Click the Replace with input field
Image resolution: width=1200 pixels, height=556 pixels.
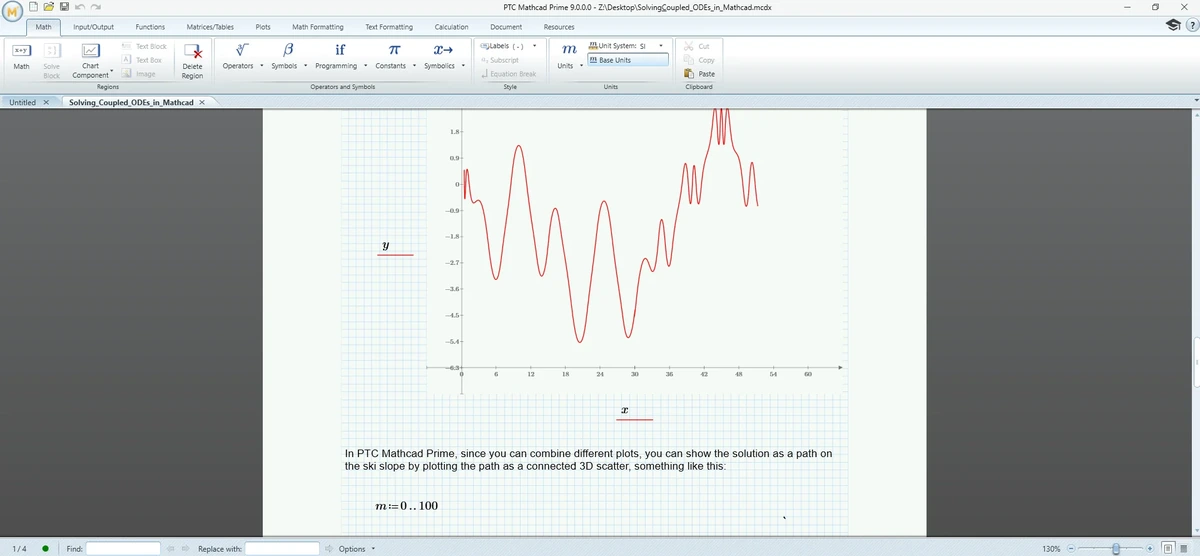point(282,549)
